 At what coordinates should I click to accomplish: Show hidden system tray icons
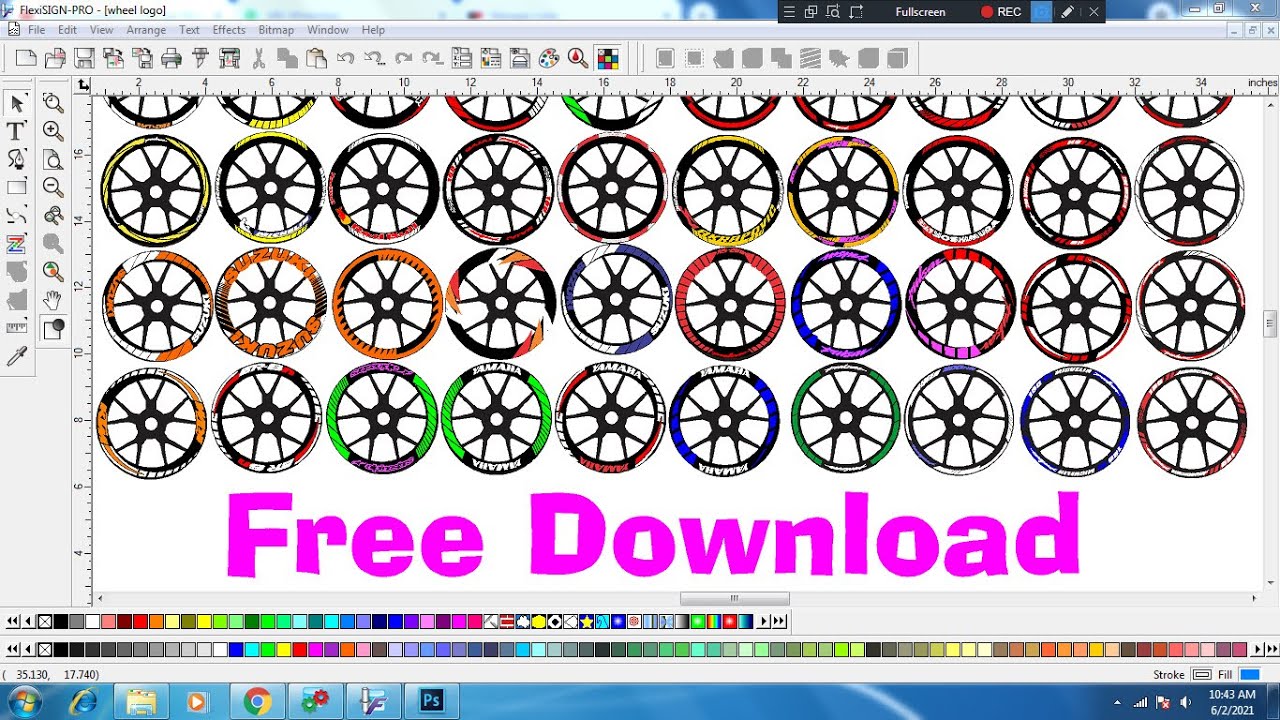click(x=1119, y=702)
